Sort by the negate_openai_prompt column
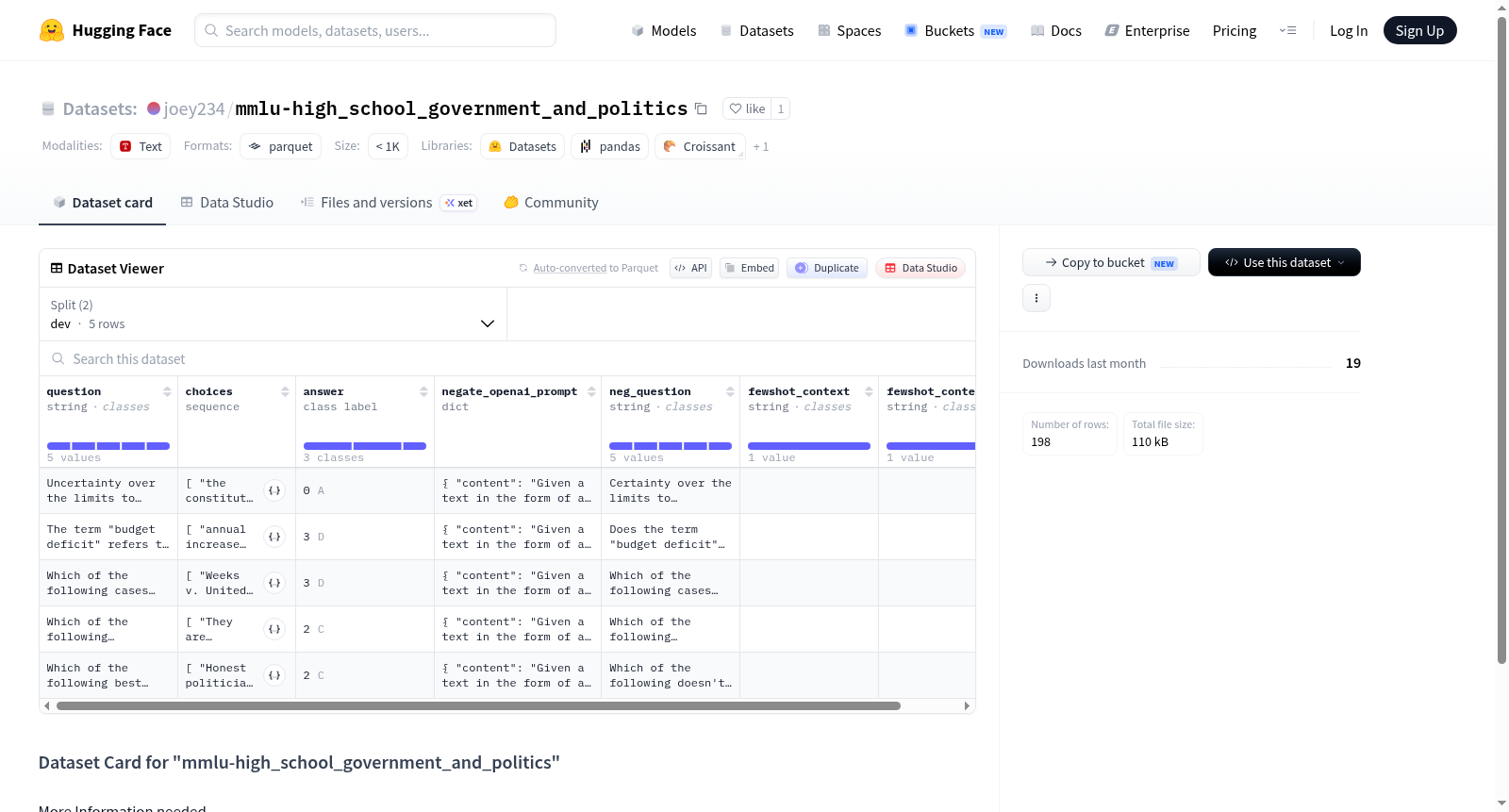 click(591, 391)
